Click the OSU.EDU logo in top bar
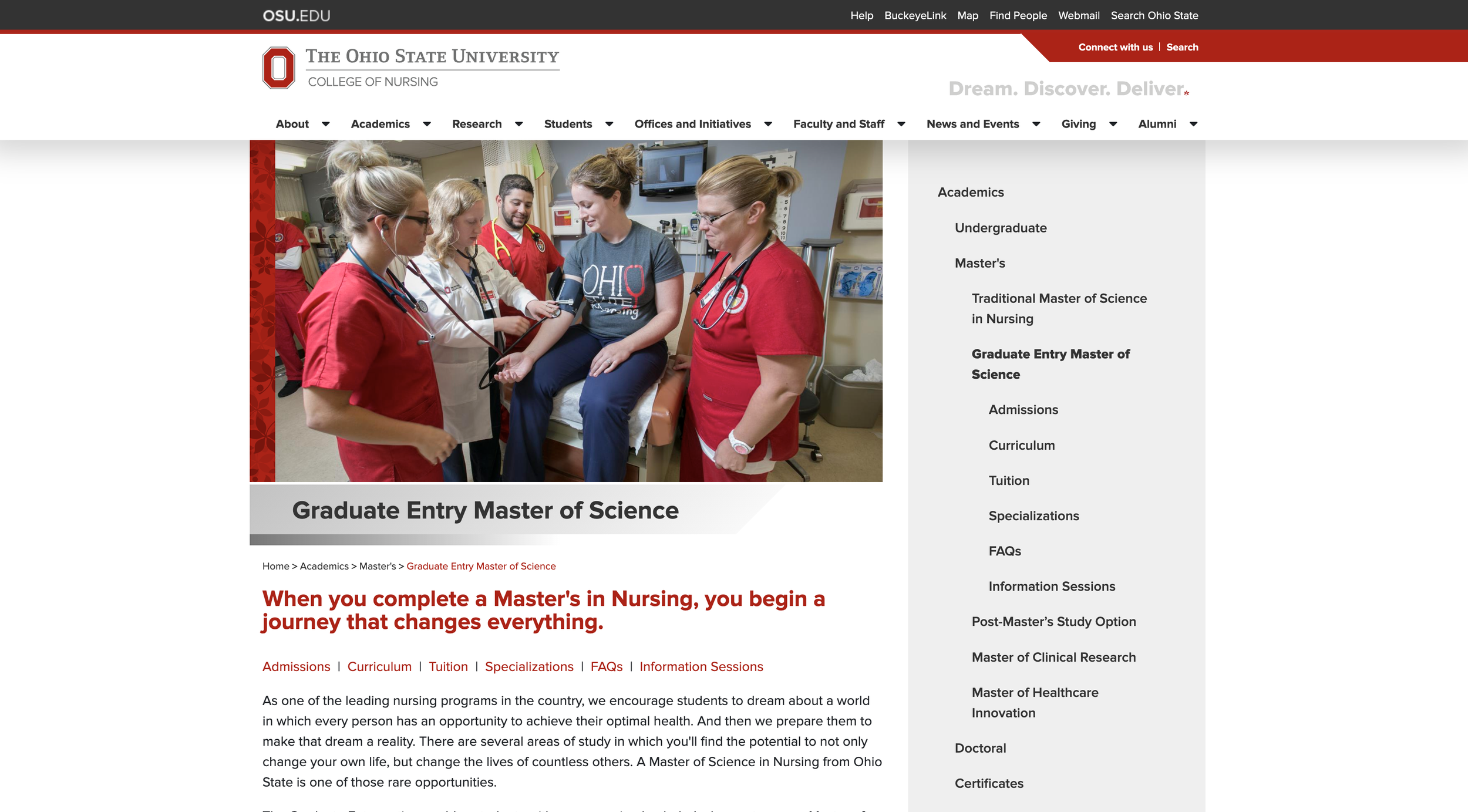1468x812 pixels. click(297, 16)
